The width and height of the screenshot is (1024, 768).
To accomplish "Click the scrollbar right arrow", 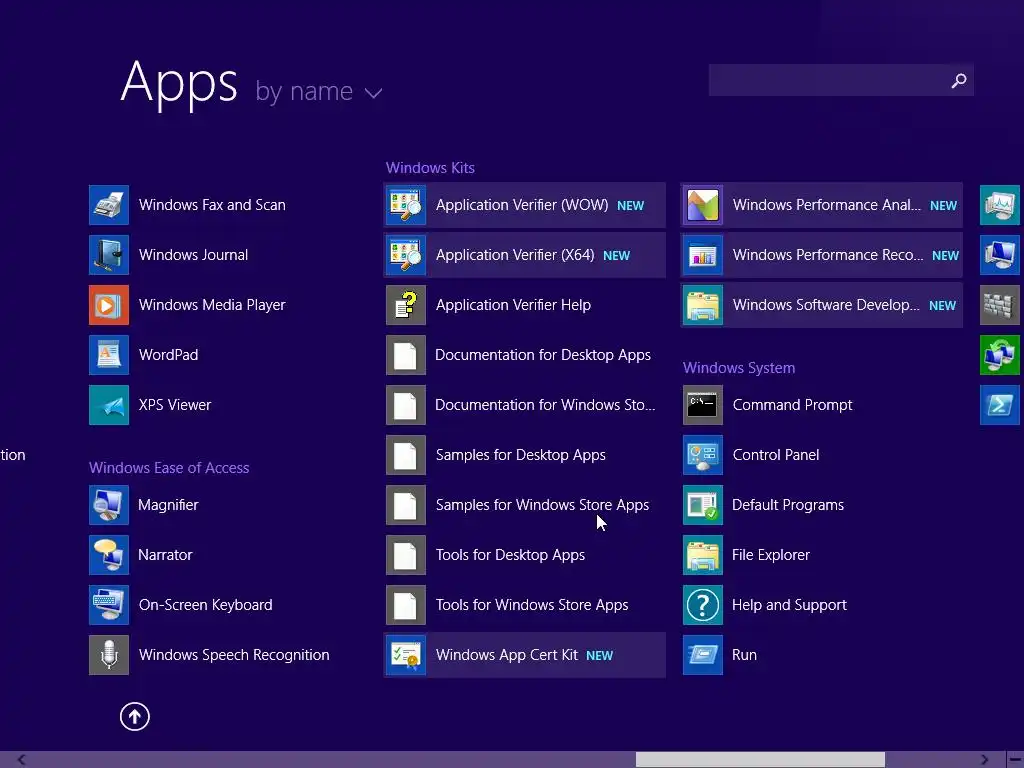I will click(x=985, y=760).
